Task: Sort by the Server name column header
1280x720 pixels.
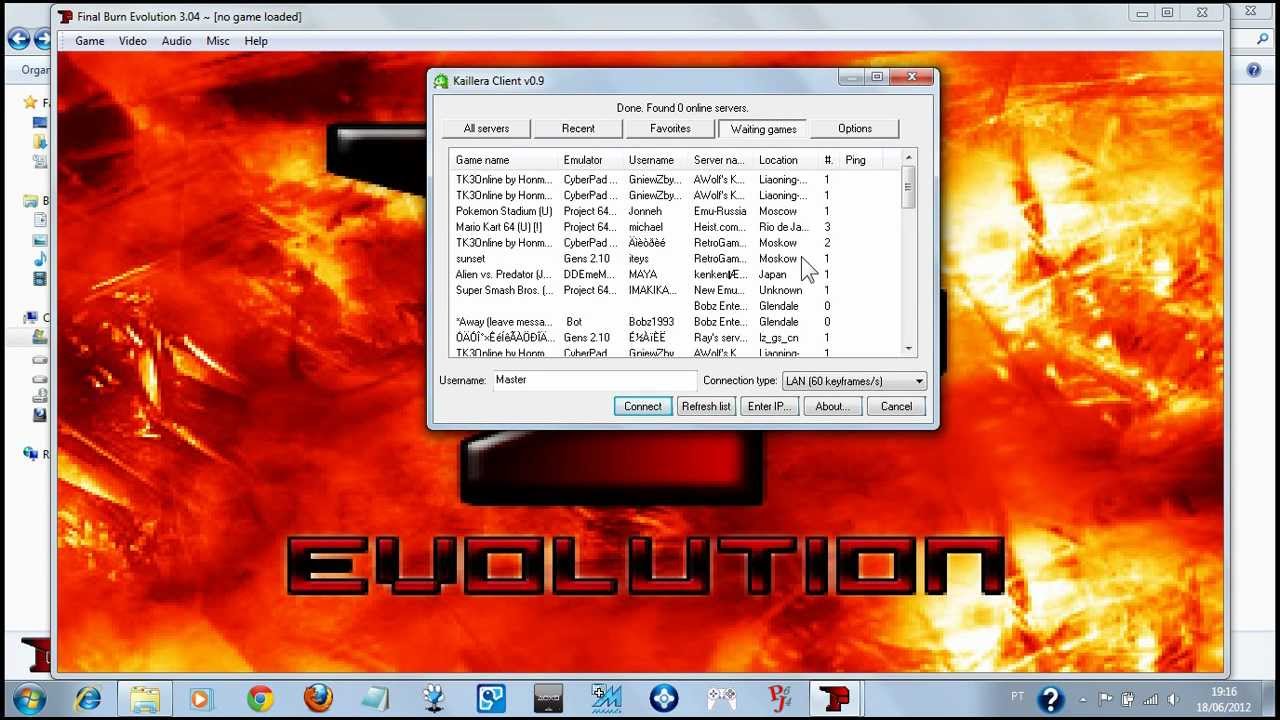Action: click(x=720, y=160)
